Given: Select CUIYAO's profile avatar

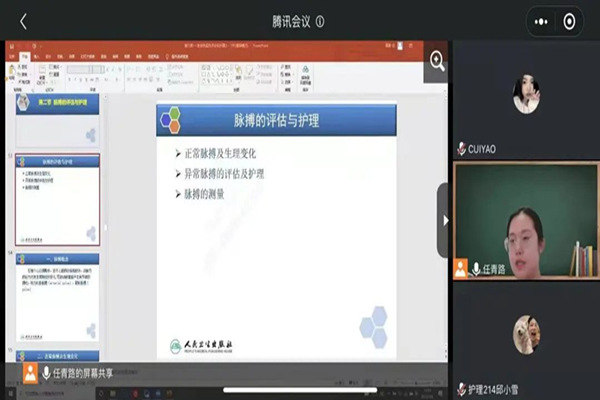Looking at the screenshot, I should coord(526,94).
